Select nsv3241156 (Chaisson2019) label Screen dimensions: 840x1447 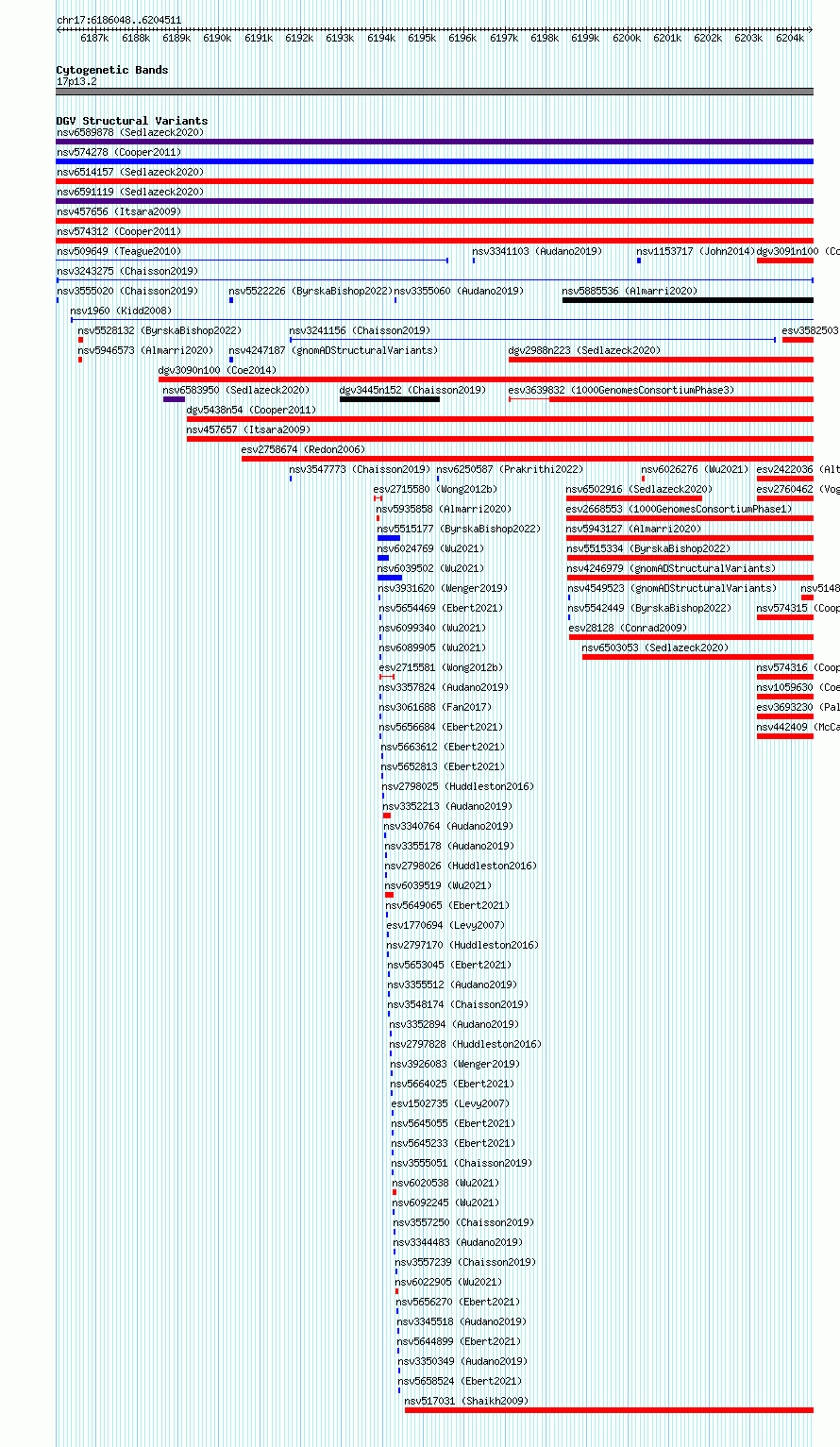[360, 331]
